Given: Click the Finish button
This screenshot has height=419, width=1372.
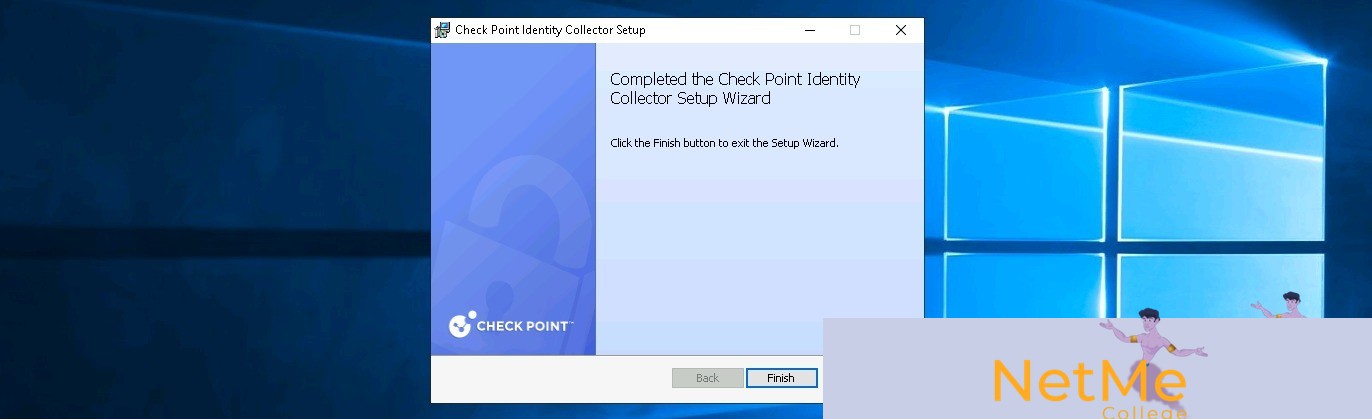Looking at the screenshot, I should tap(781, 378).
